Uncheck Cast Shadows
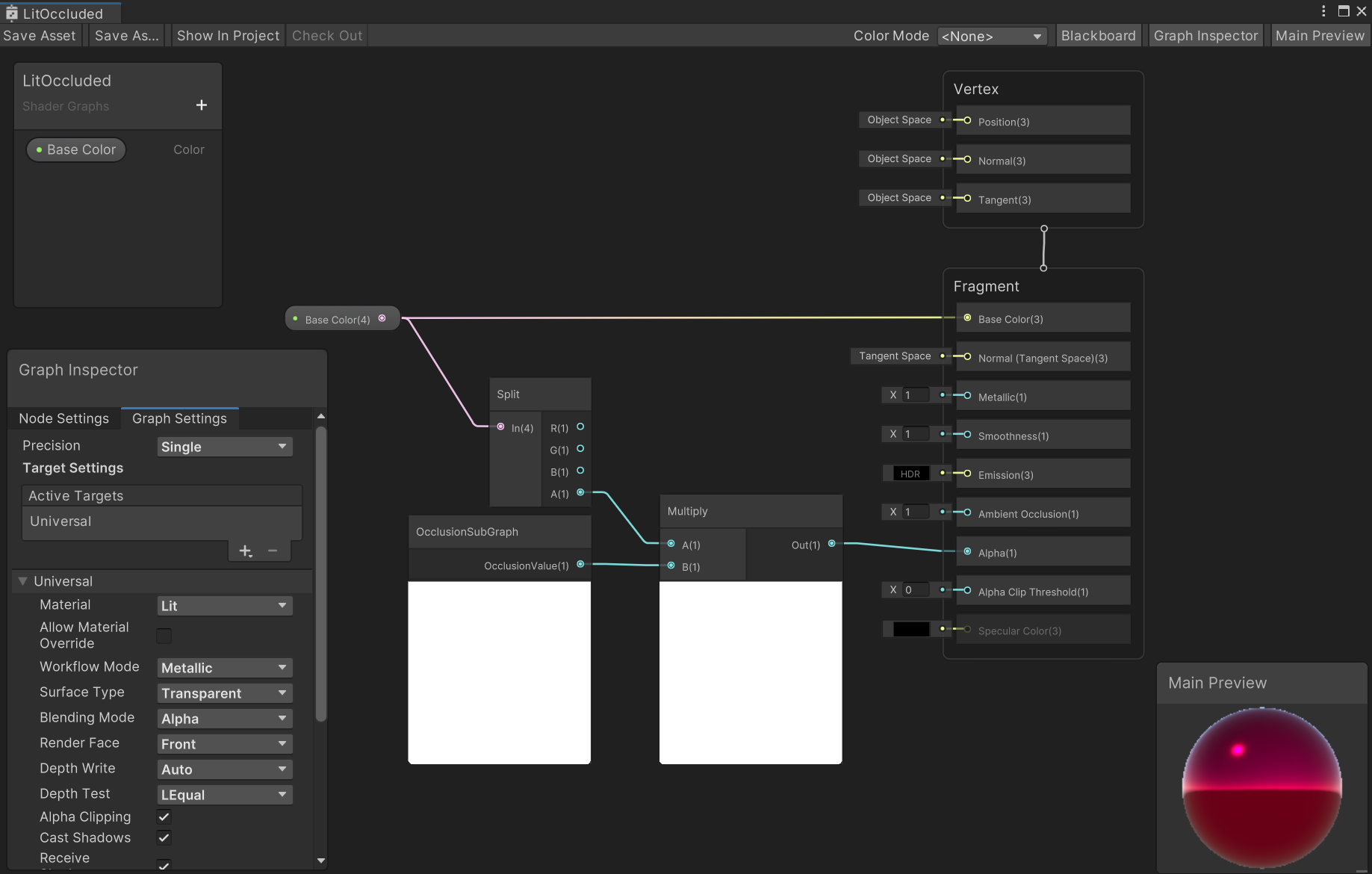The height and width of the screenshot is (874, 1372). [164, 837]
